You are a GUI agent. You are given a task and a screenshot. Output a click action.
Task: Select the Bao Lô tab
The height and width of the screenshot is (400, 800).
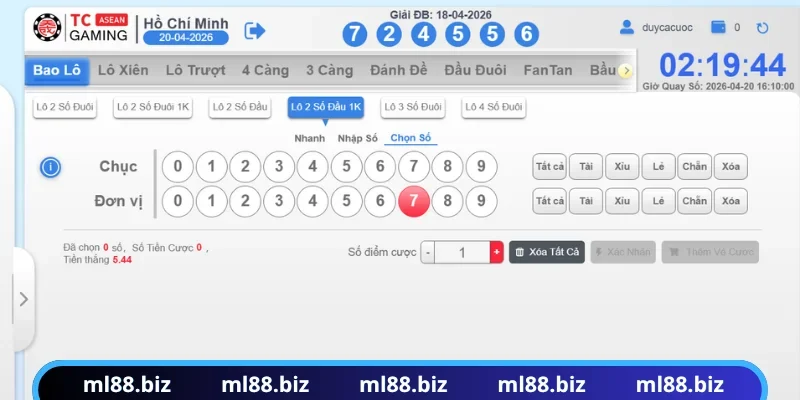57,70
